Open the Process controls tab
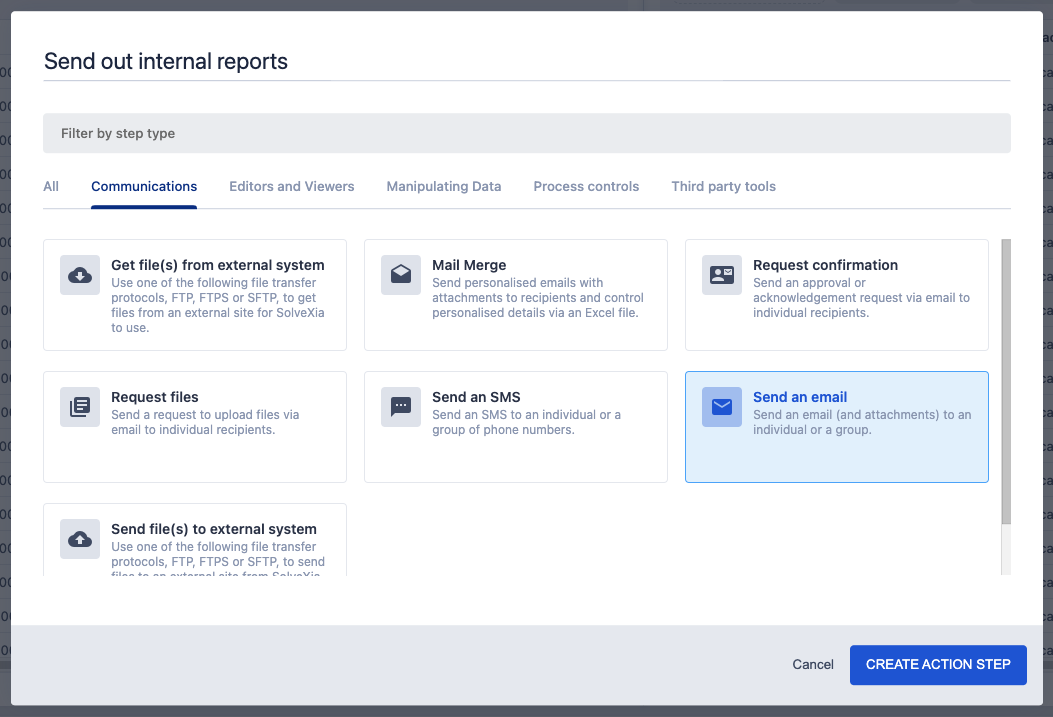The width and height of the screenshot is (1053, 717). coord(586,186)
